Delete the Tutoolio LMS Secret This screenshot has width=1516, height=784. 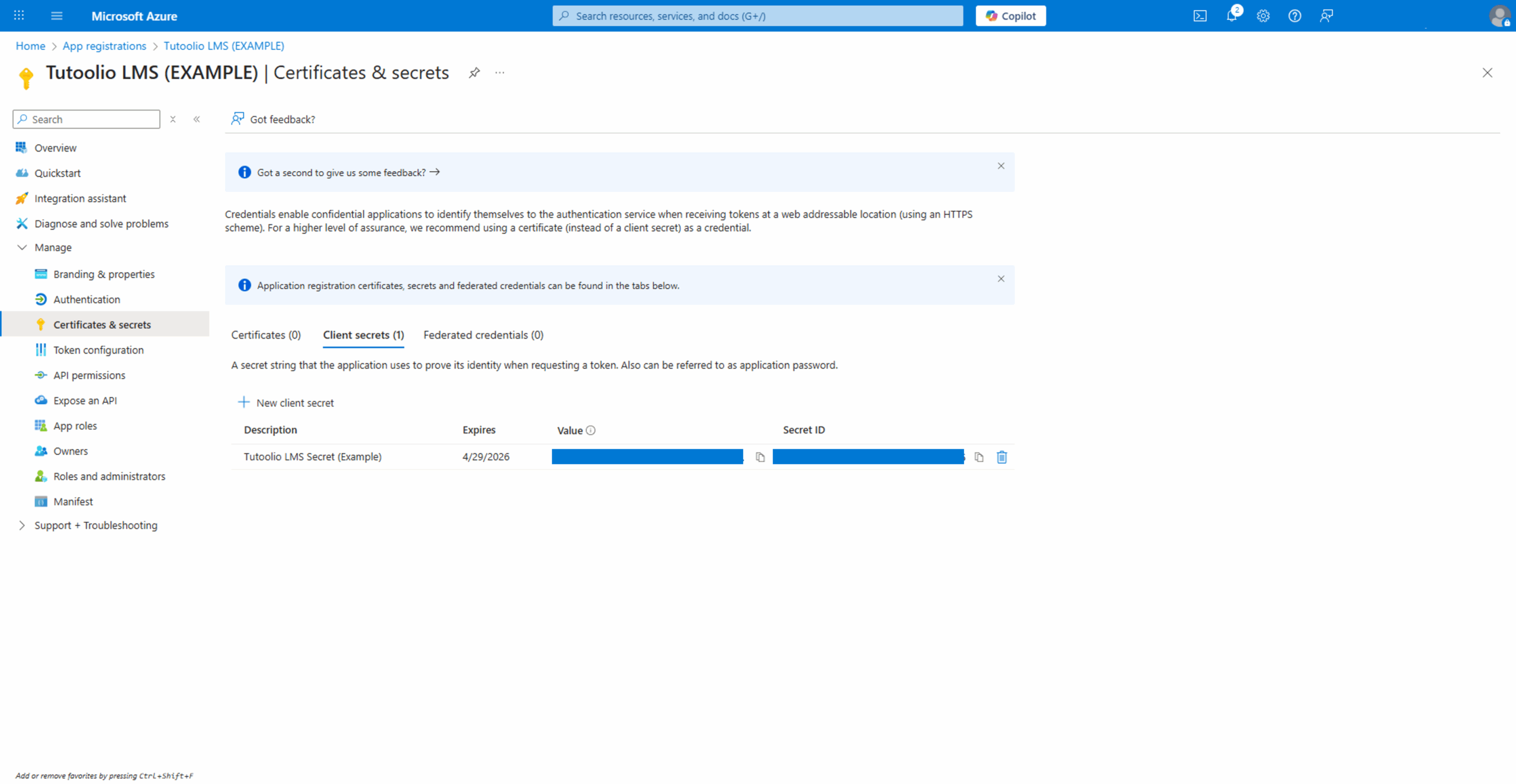[1001, 457]
